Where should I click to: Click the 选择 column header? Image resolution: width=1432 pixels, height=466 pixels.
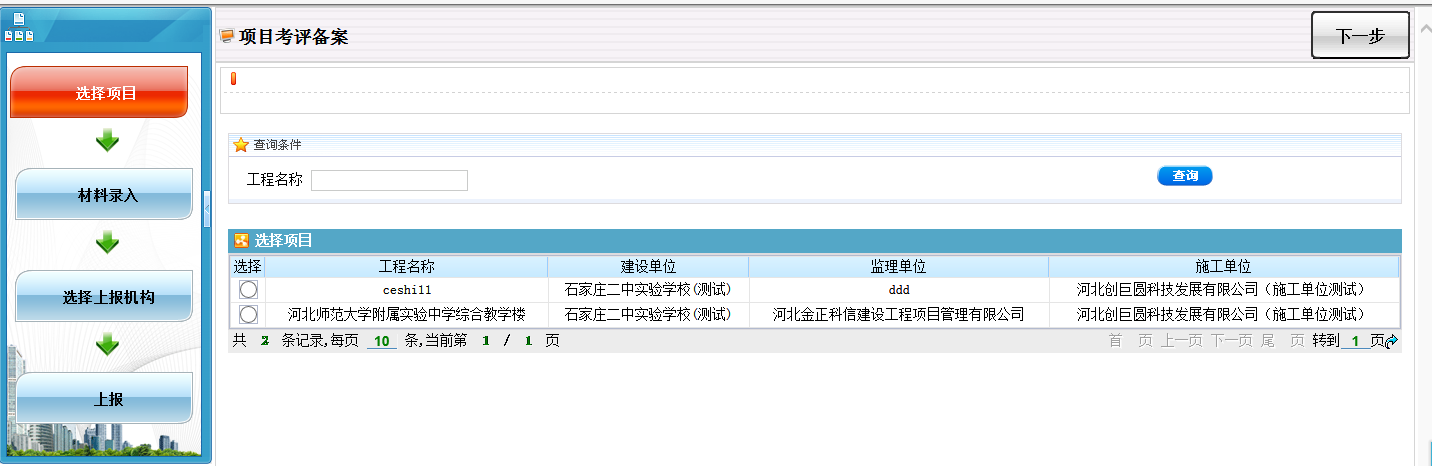click(247, 267)
